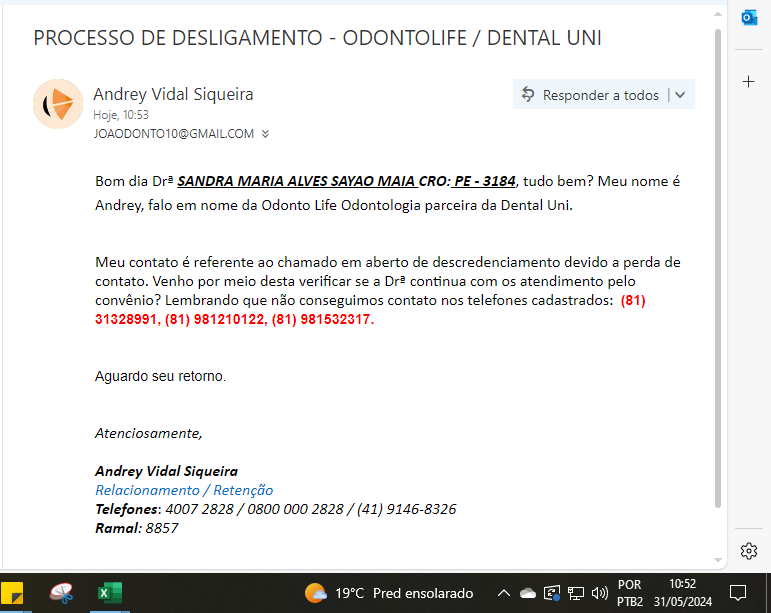The height and width of the screenshot is (613, 771).
Task: Open Sticky Notes from the taskbar
Action: click(x=12, y=593)
